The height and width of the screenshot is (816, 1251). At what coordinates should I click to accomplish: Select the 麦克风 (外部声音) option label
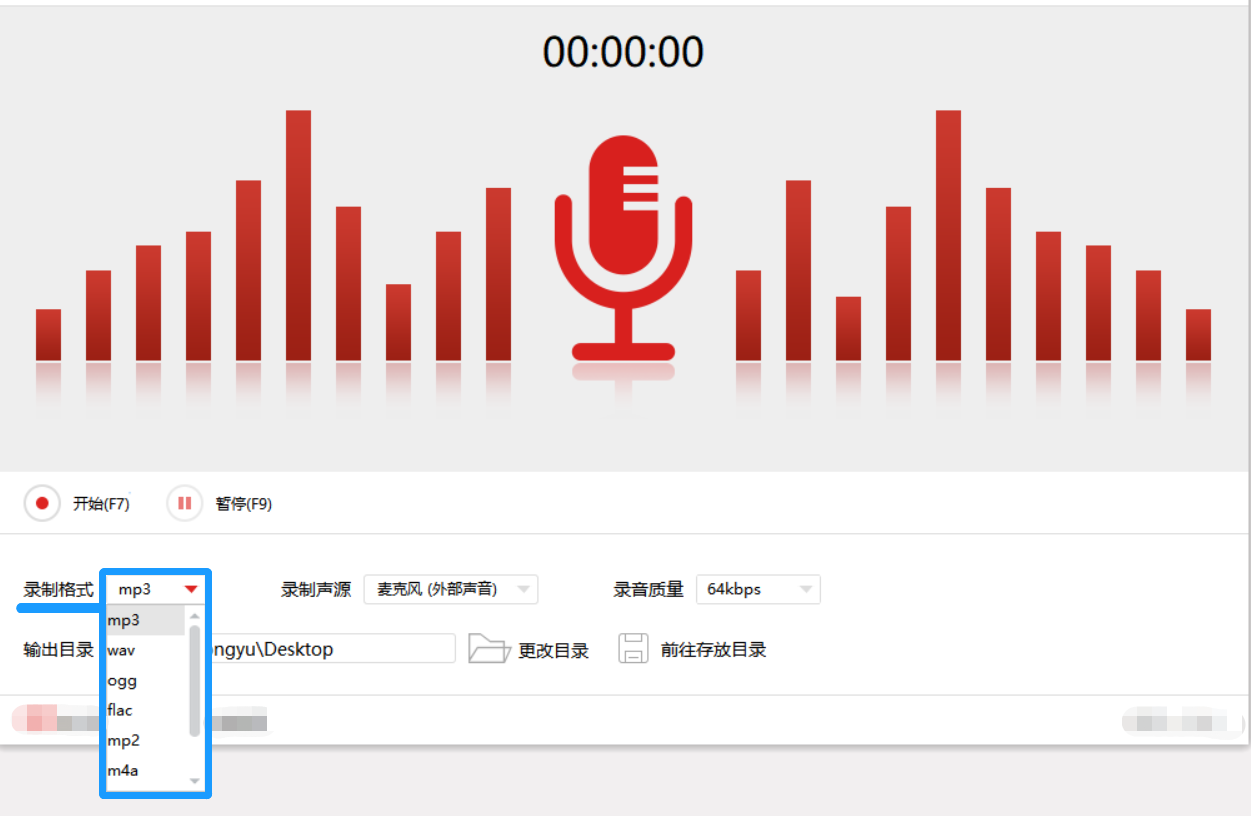[435, 589]
